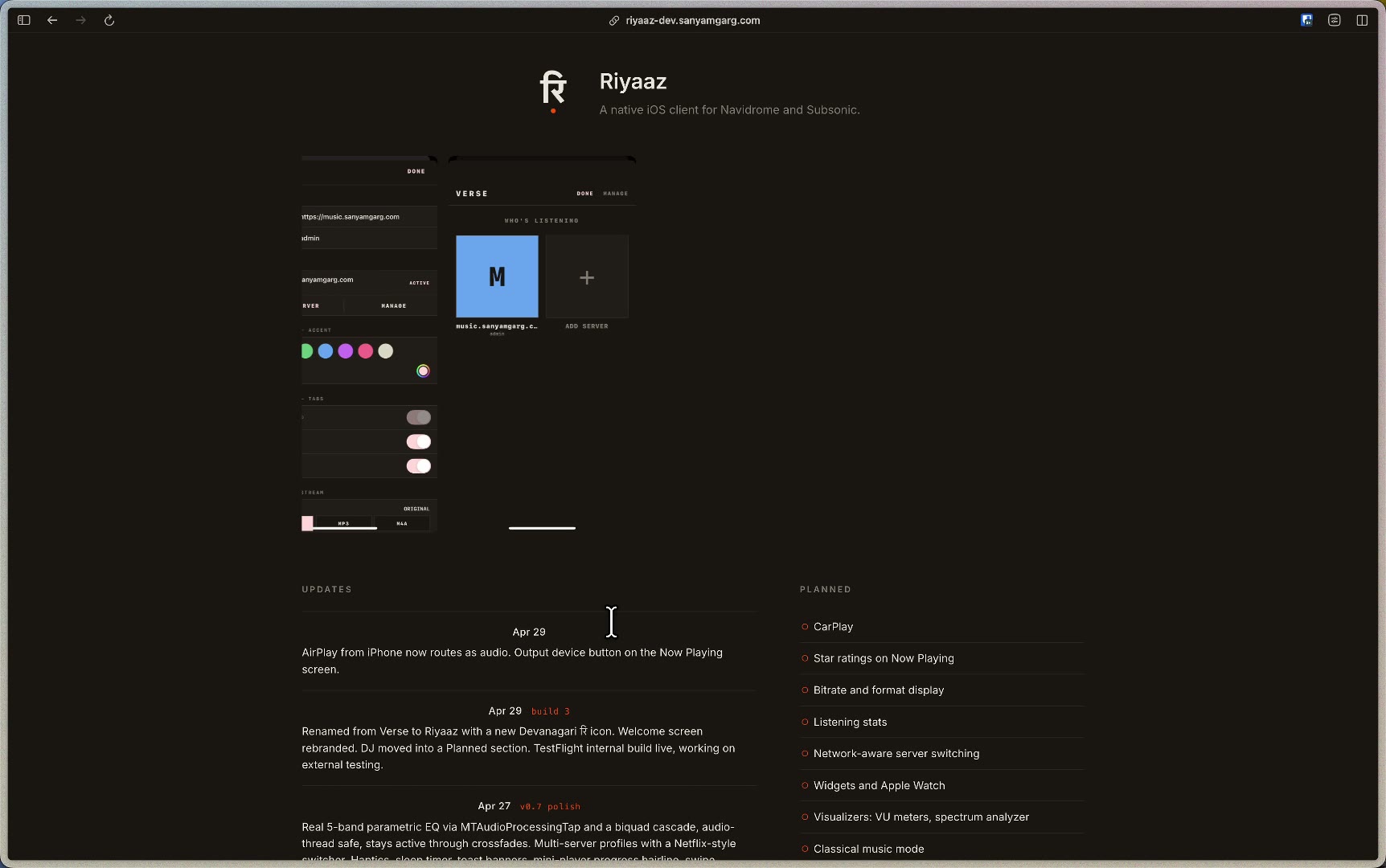Select the multicolor custom accent picker ring
Image resolution: width=1386 pixels, height=868 pixels.
pyautogui.click(x=423, y=371)
